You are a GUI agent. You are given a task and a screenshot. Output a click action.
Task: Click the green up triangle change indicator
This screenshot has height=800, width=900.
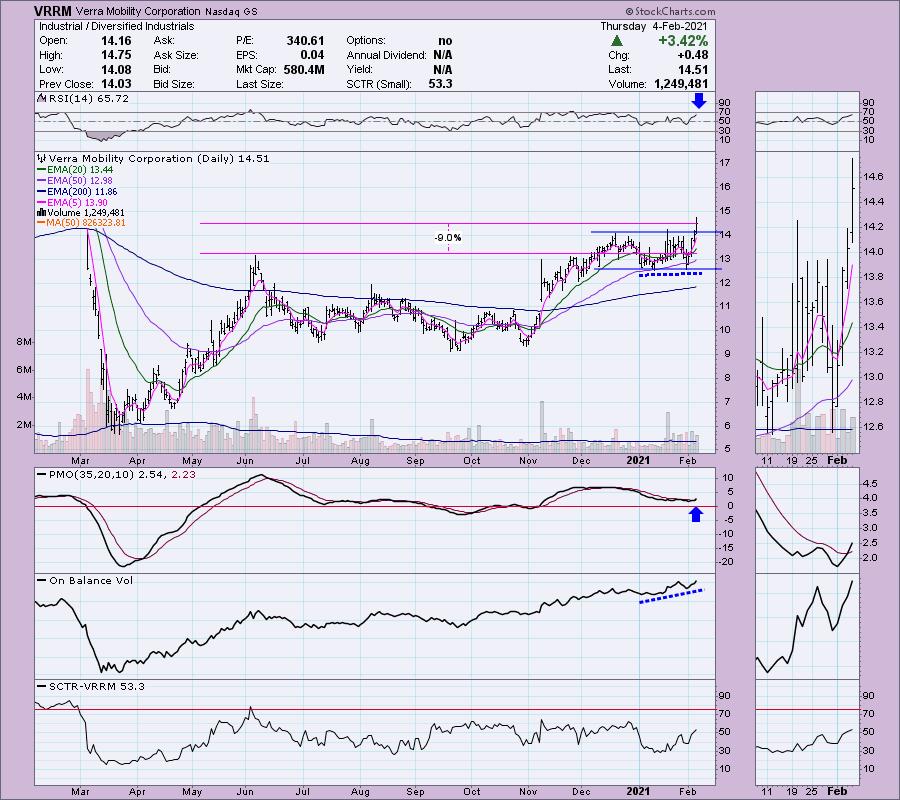click(616, 41)
